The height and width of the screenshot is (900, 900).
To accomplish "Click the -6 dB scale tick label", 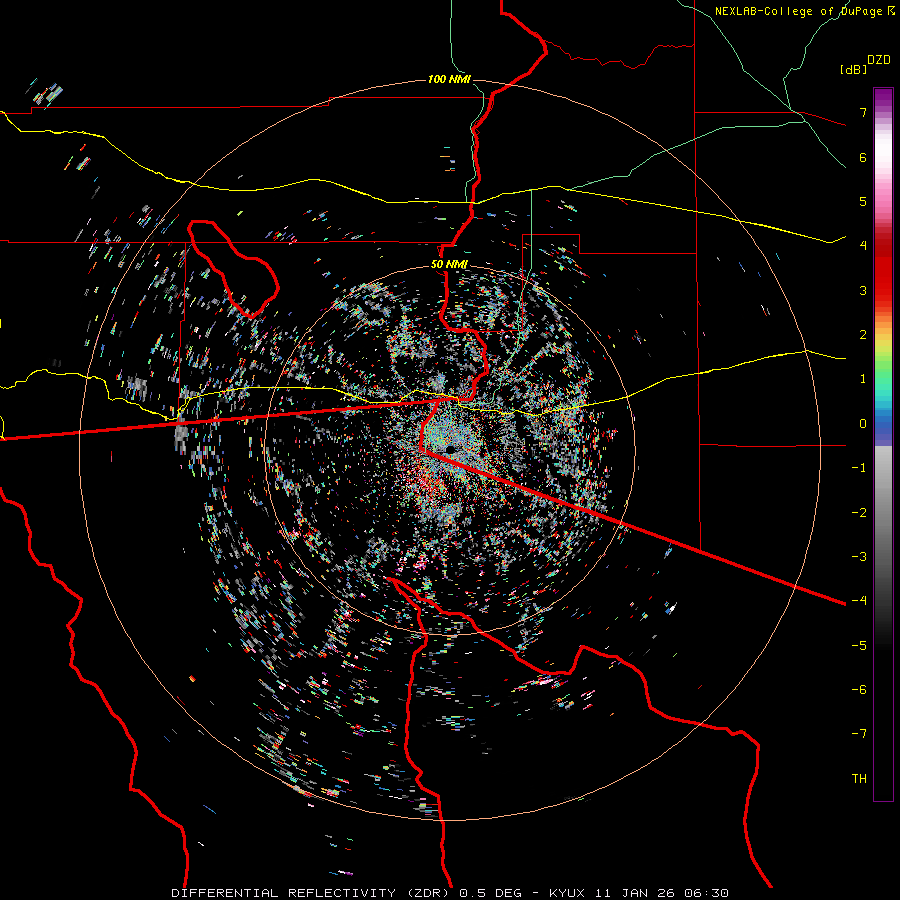I will point(859,689).
